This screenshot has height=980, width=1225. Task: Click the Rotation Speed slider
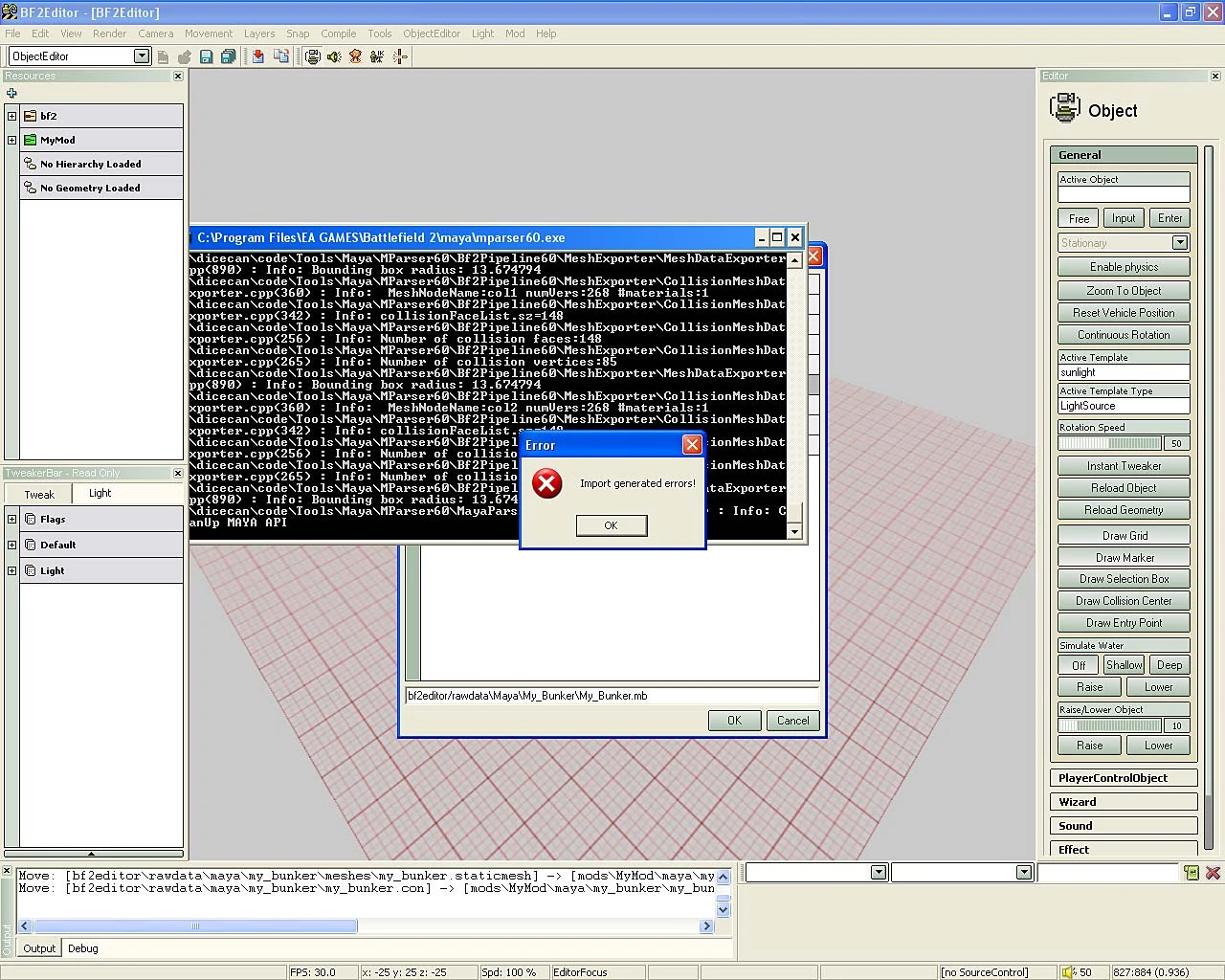[1109, 443]
